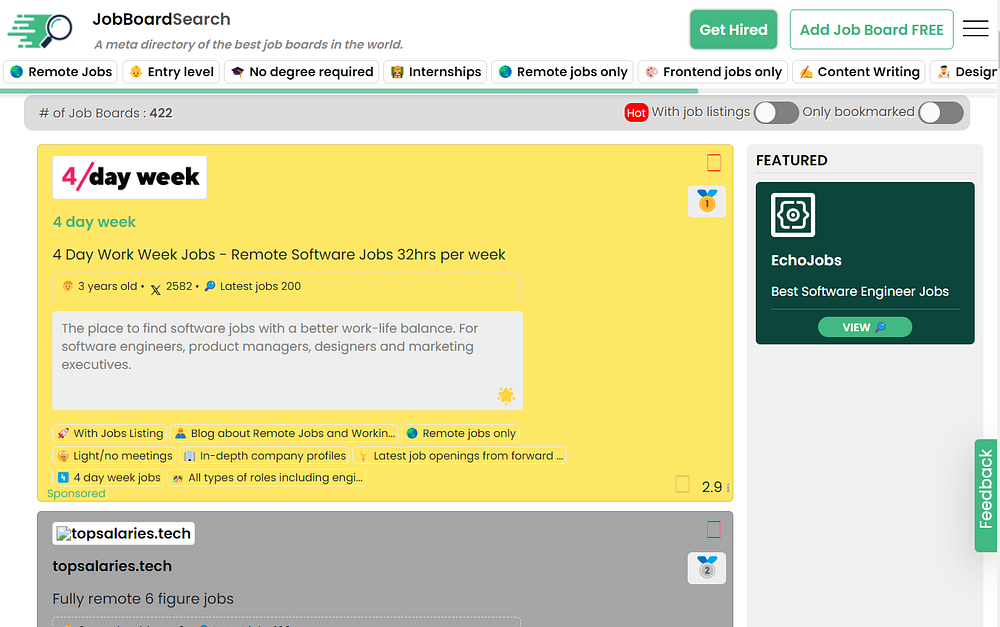Click the gold rank 1 medal badge
The width and height of the screenshot is (1000, 627).
(707, 202)
